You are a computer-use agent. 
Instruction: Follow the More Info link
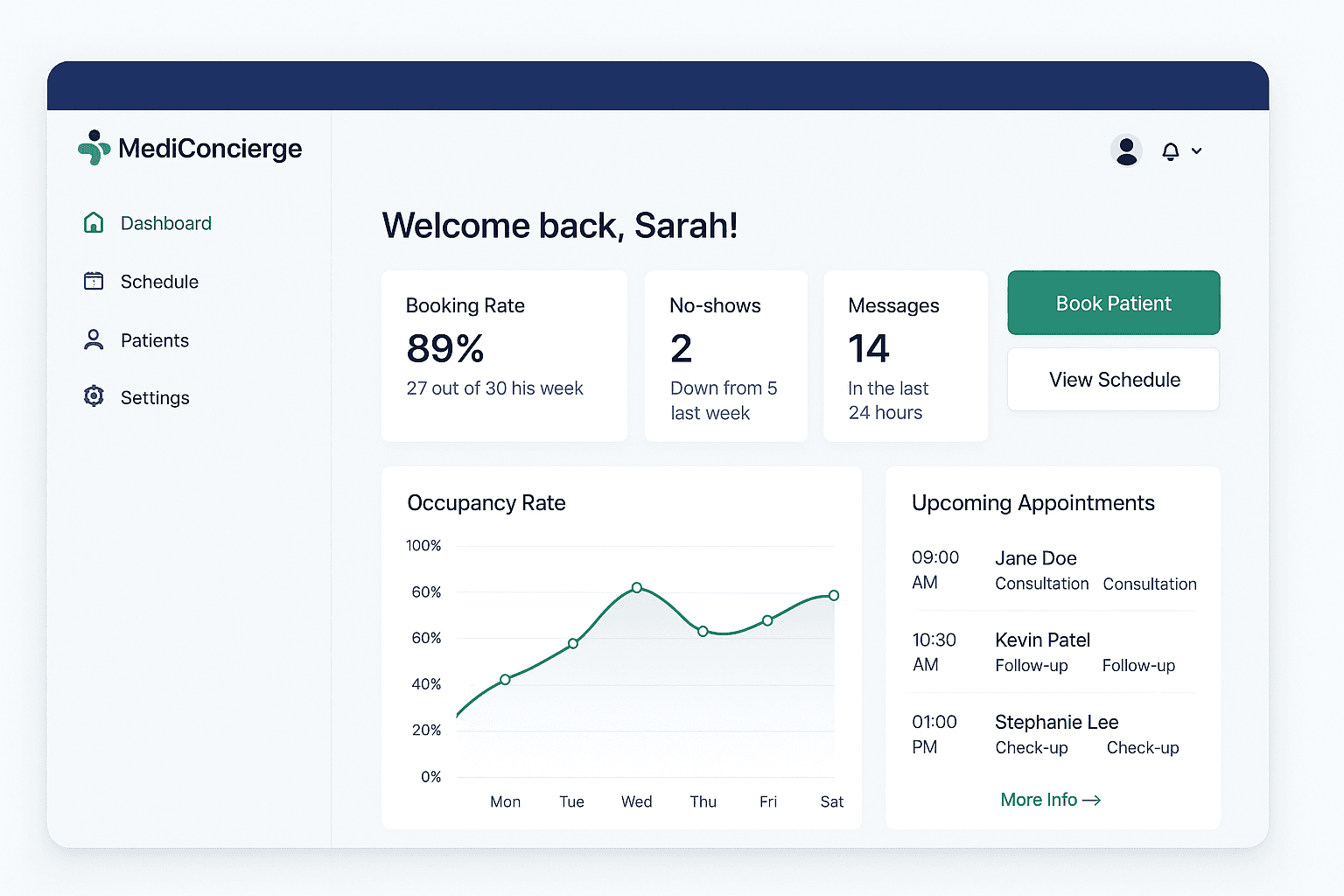tap(1039, 800)
